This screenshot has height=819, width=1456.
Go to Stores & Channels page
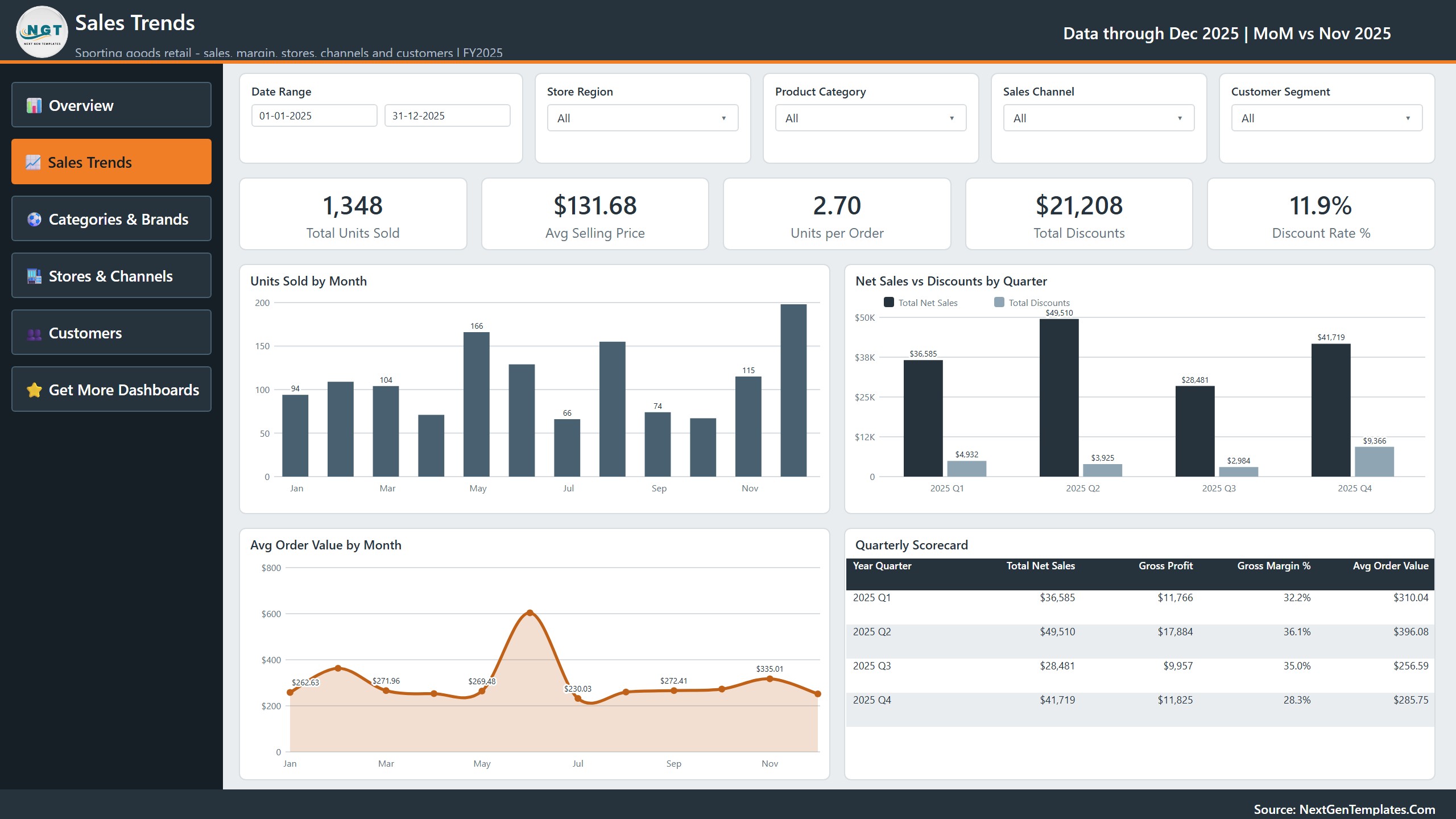[111, 275]
